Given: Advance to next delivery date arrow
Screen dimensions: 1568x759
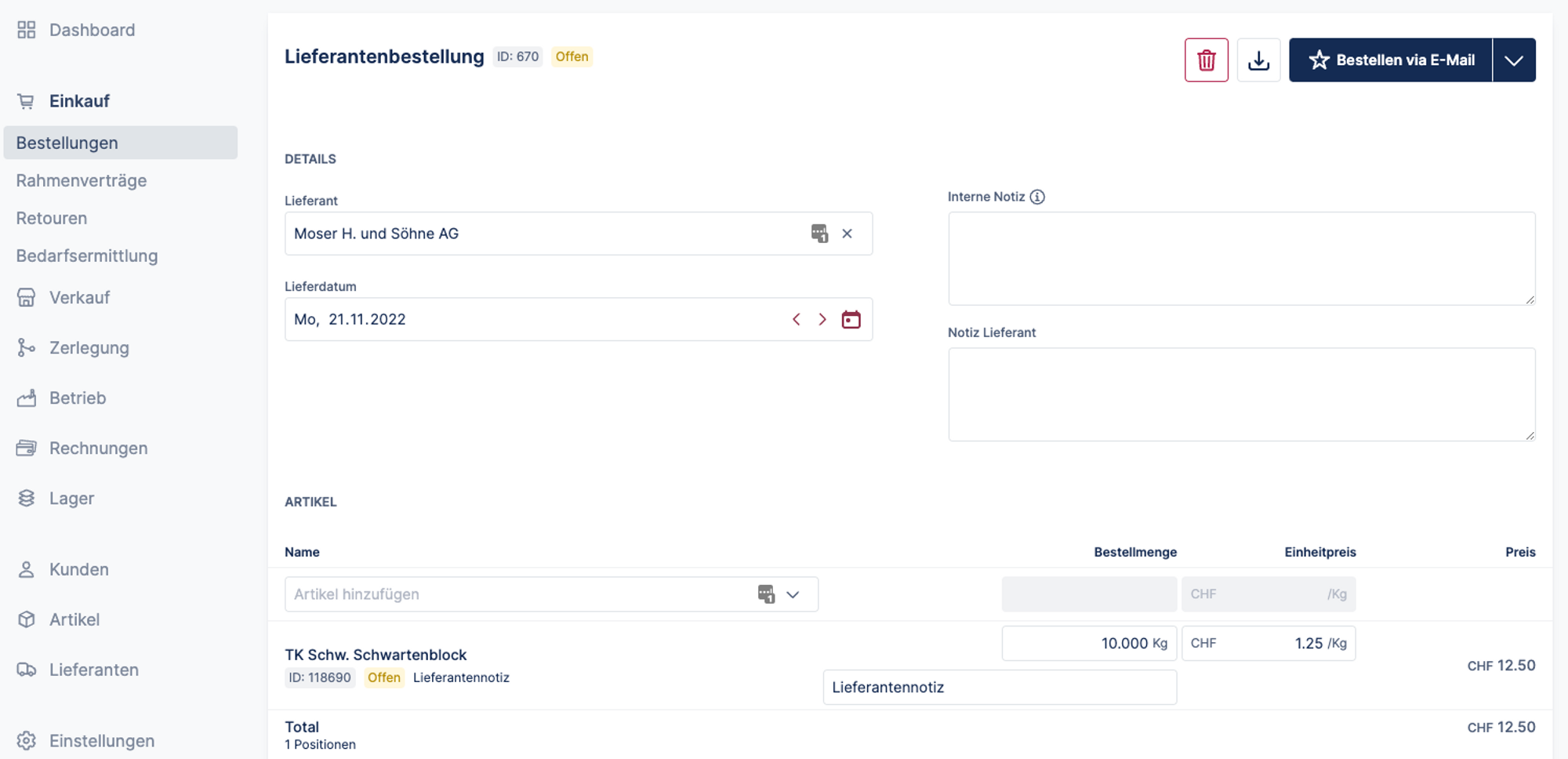Looking at the screenshot, I should coord(822,320).
